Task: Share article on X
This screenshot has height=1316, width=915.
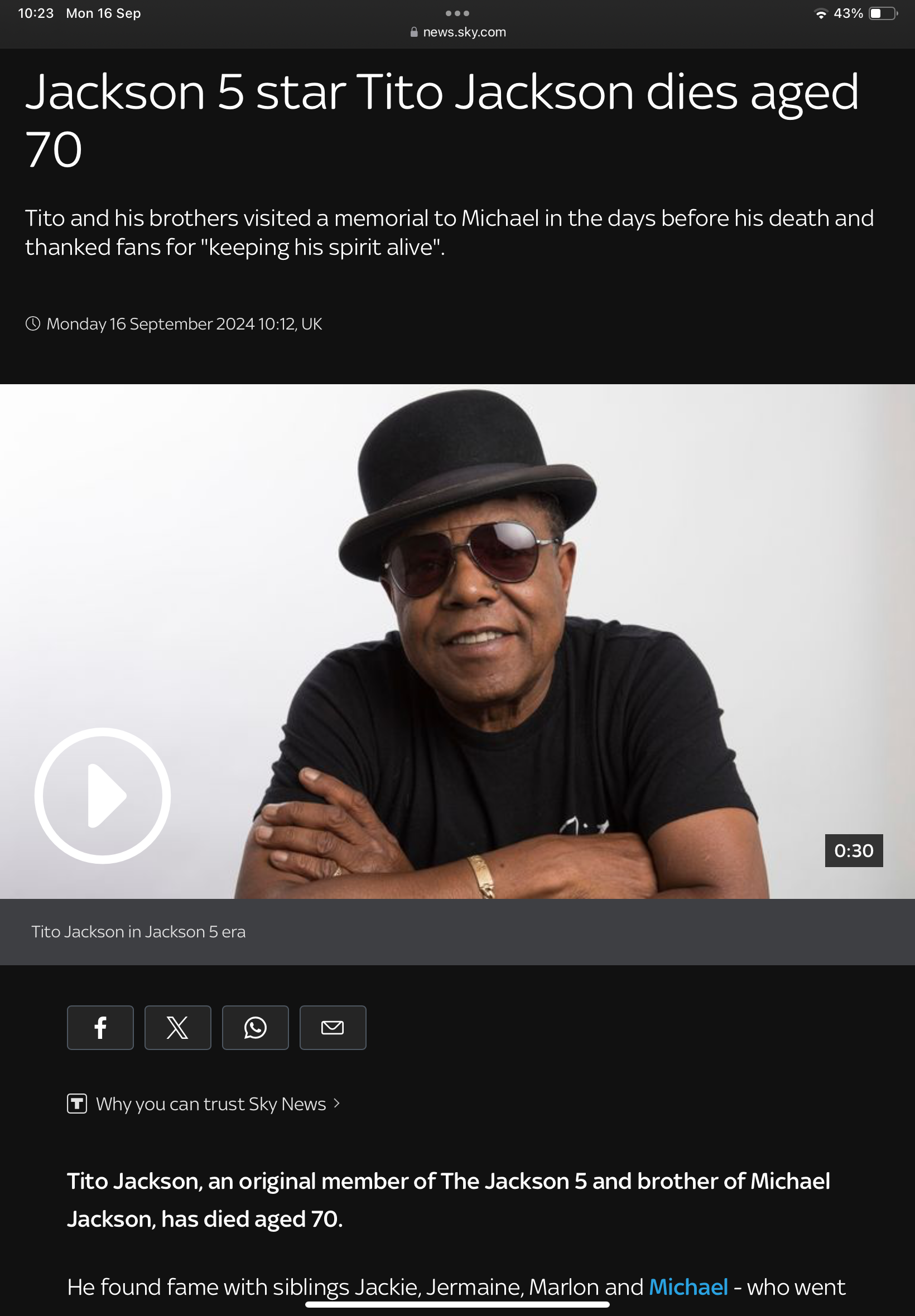Action: 178,1027
